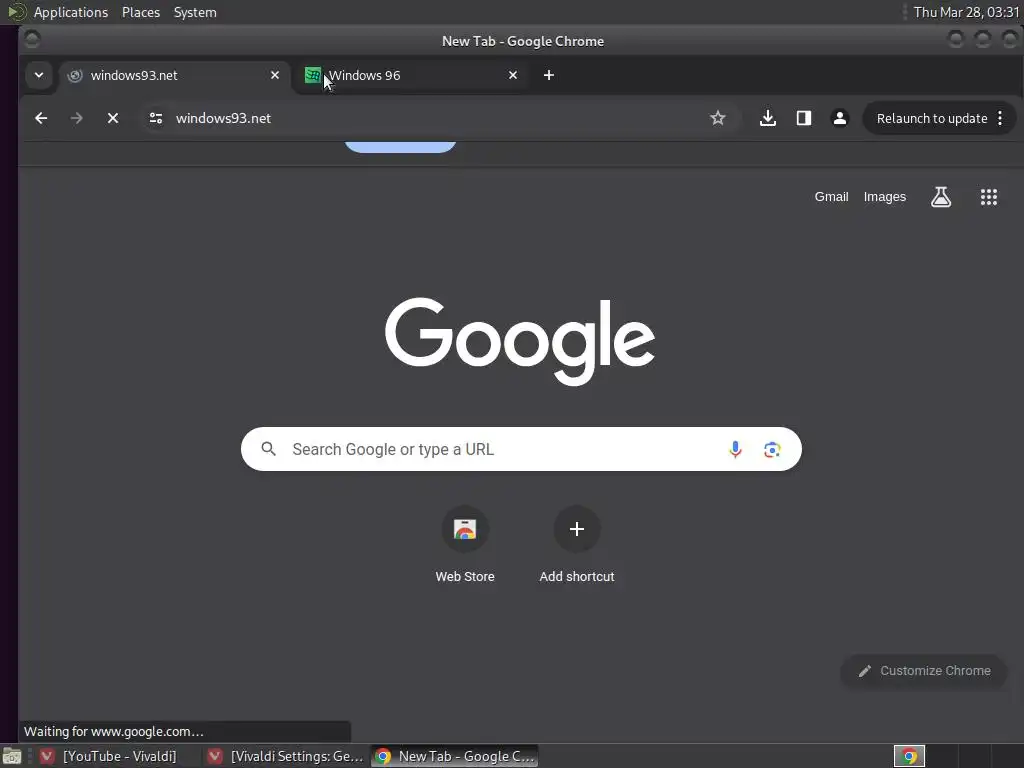This screenshot has height=768, width=1024.
Task: Switch to Vivaldi Settings taskbar window
Action: [x=285, y=756]
